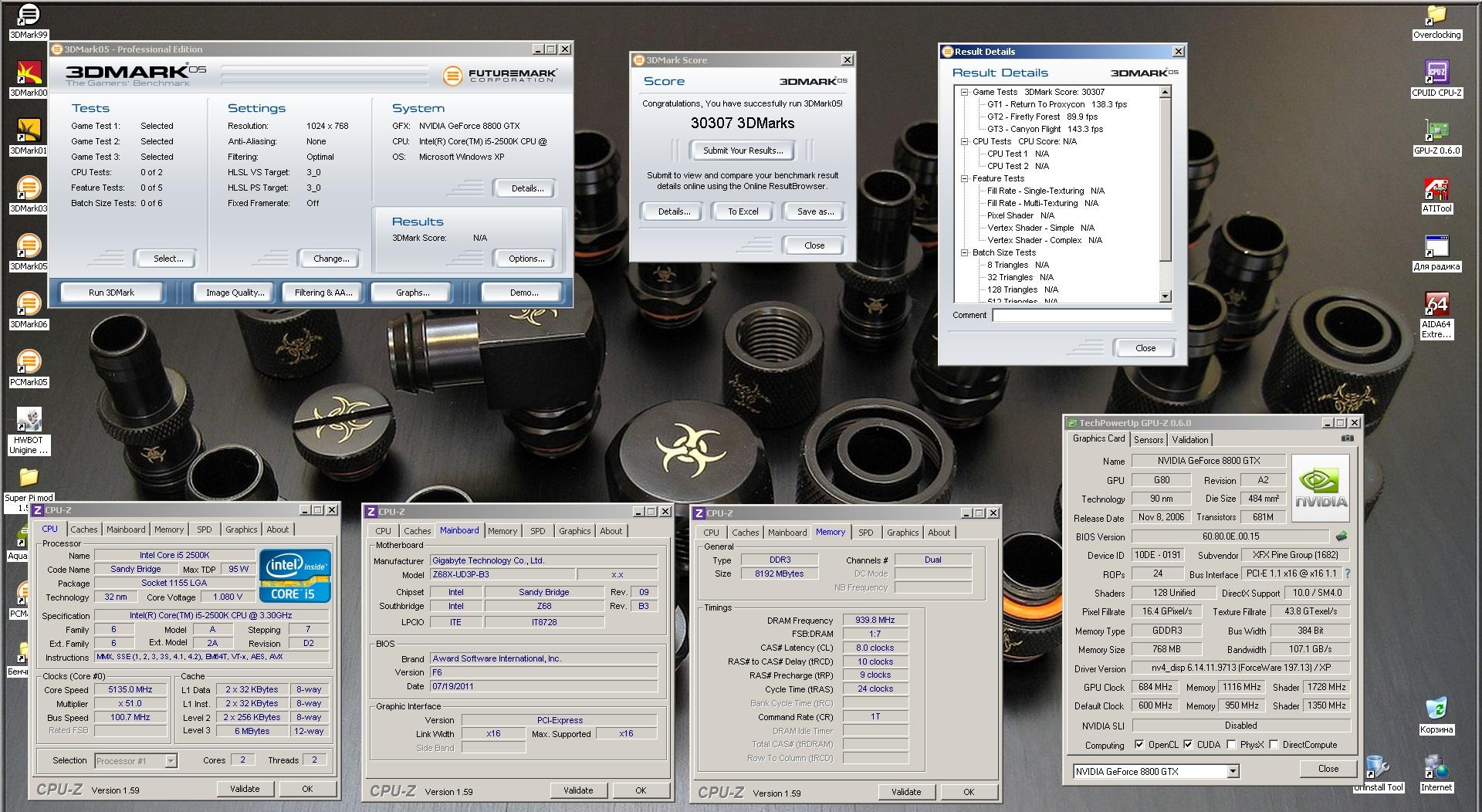Switch to Validation tab in GPU-Z

coord(1189,439)
